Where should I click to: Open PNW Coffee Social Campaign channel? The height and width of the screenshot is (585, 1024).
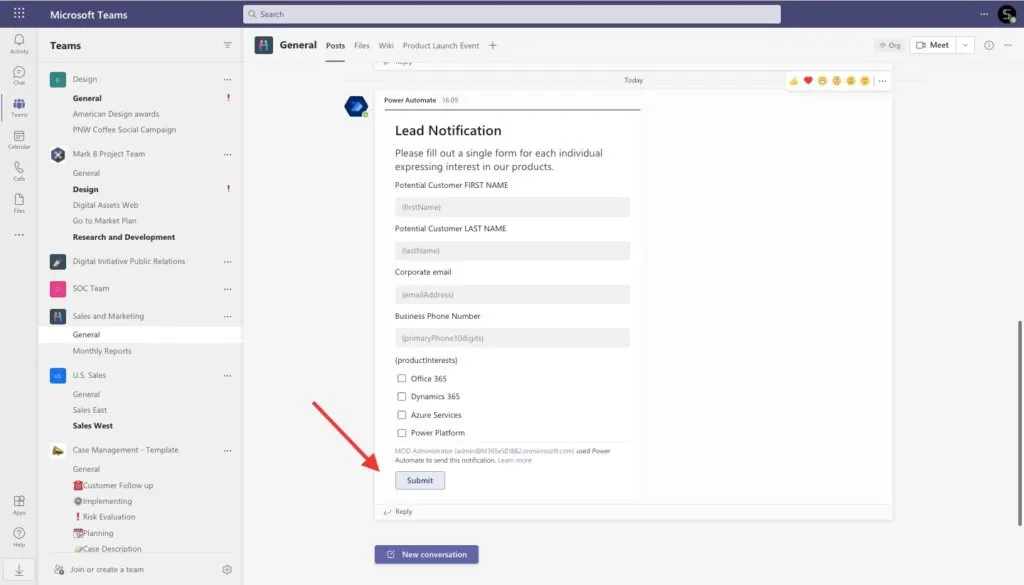(x=124, y=129)
